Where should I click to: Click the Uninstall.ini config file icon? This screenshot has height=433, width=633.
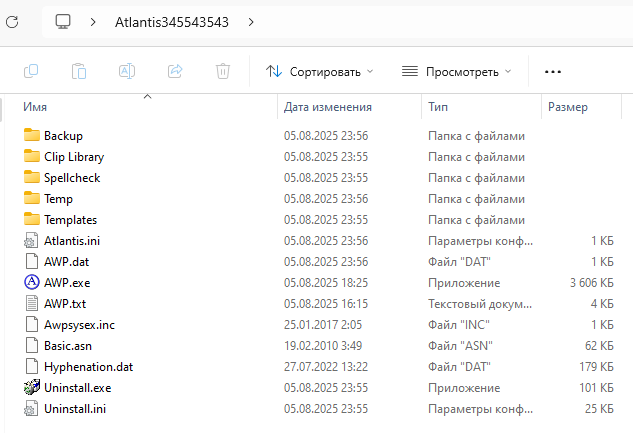click(31, 408)
